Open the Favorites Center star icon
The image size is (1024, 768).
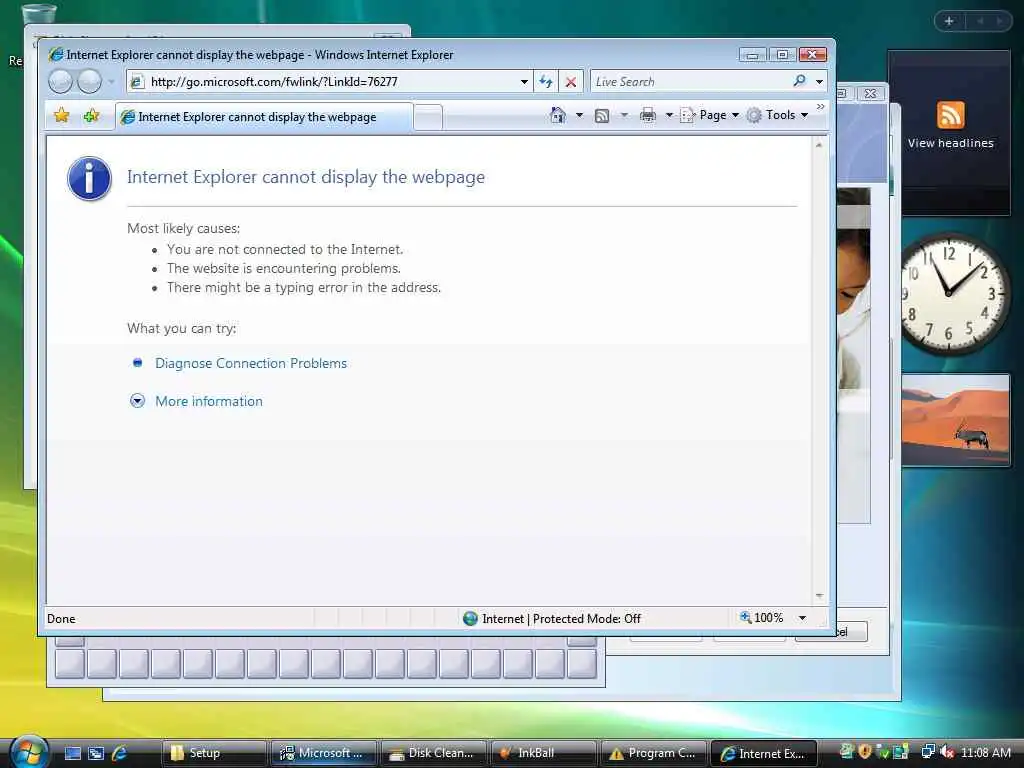61,116
